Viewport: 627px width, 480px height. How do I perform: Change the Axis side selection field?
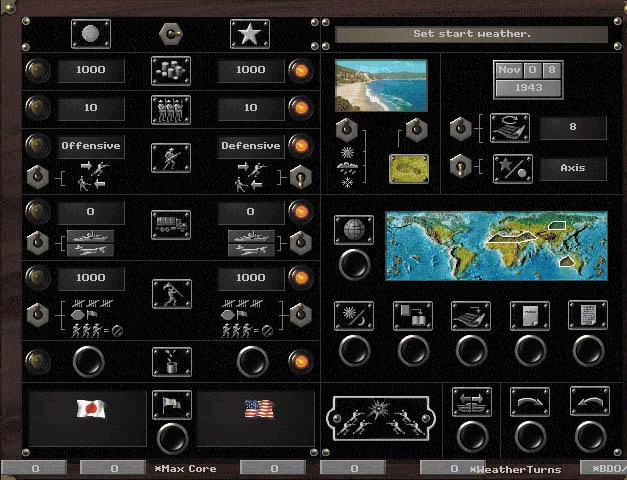pyautogui.click(x=573, y=168)
